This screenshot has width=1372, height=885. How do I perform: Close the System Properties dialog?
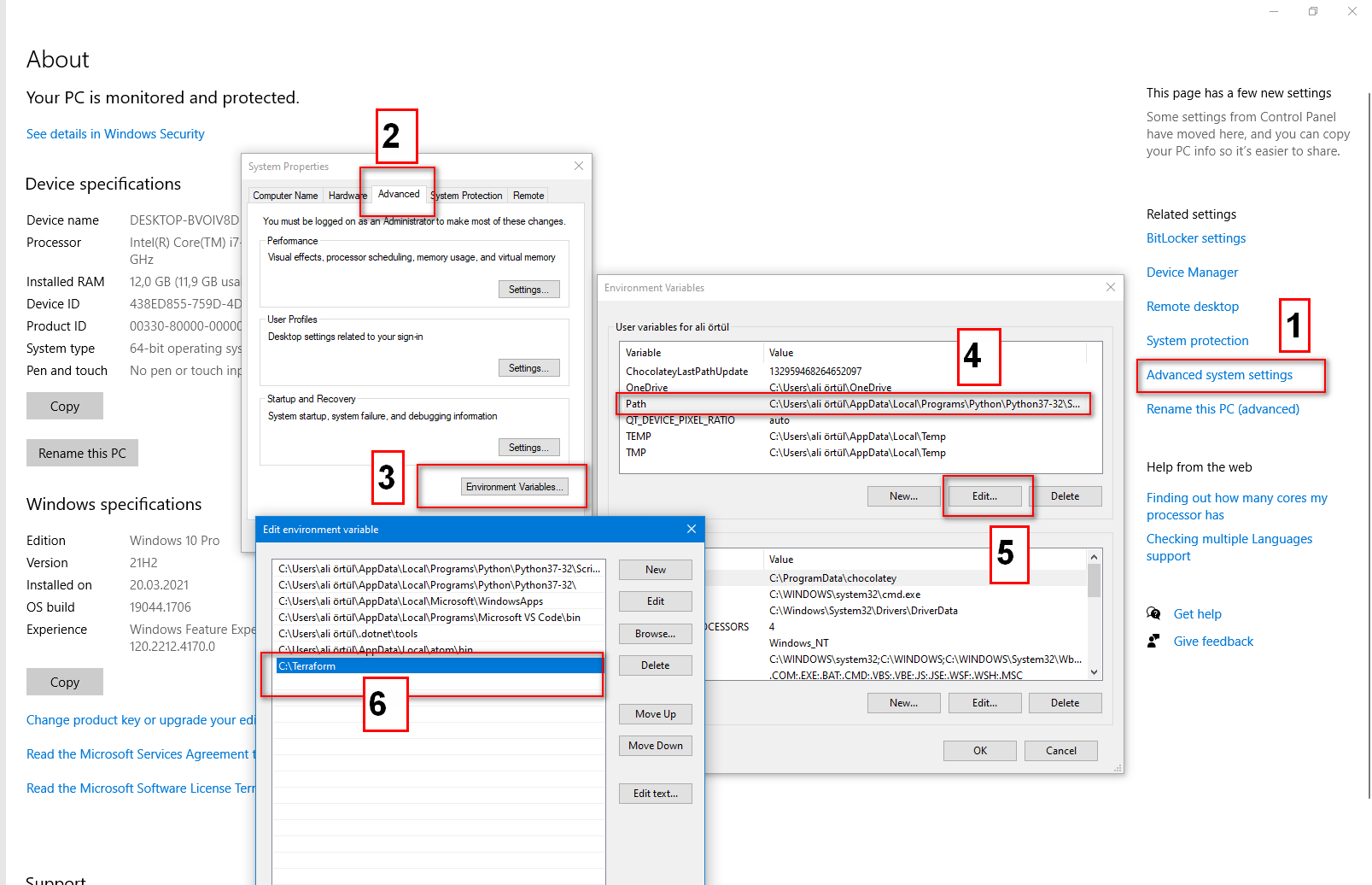point(579,167)
